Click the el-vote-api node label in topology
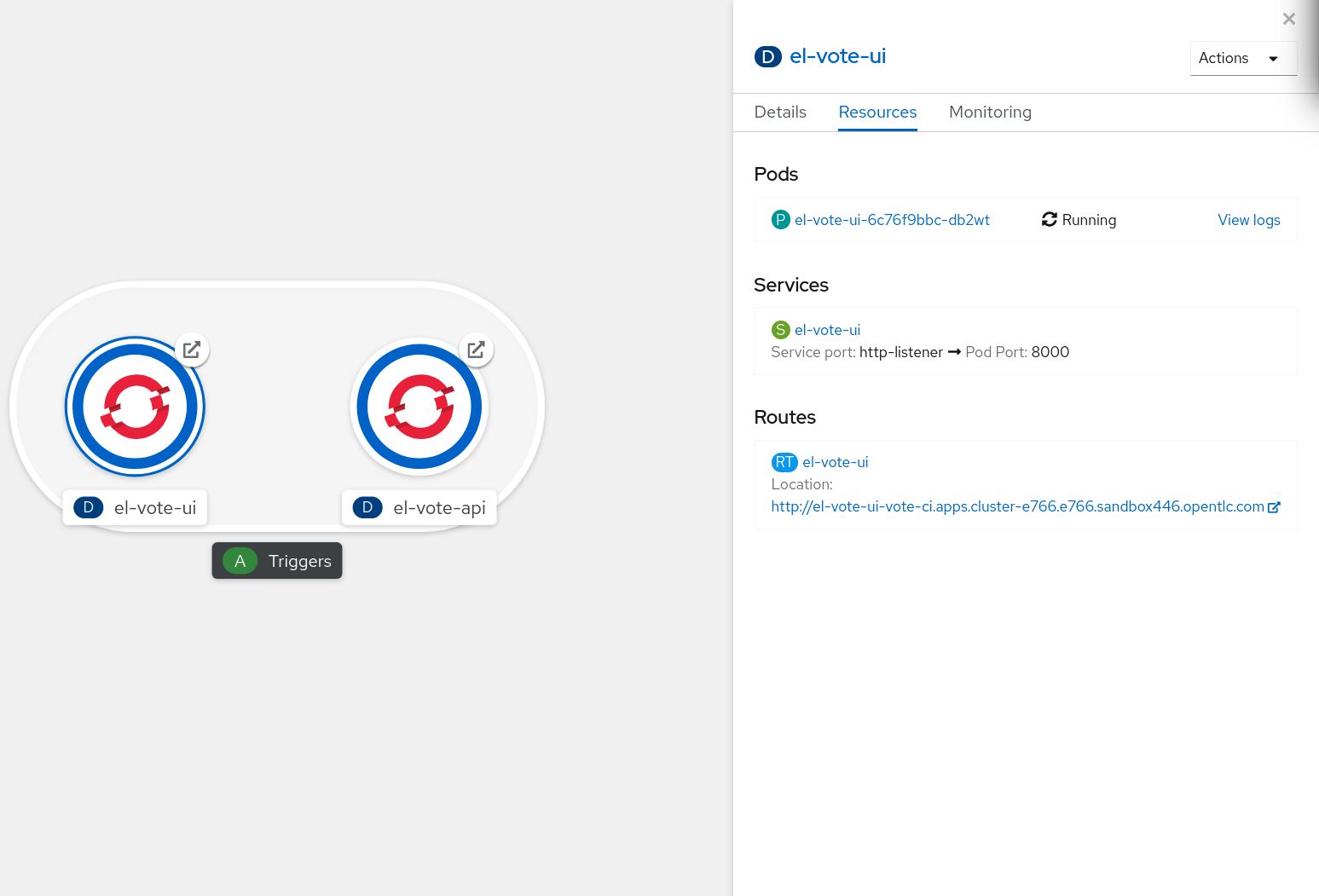Screen dimensions: 1319x896 [419, 507]
